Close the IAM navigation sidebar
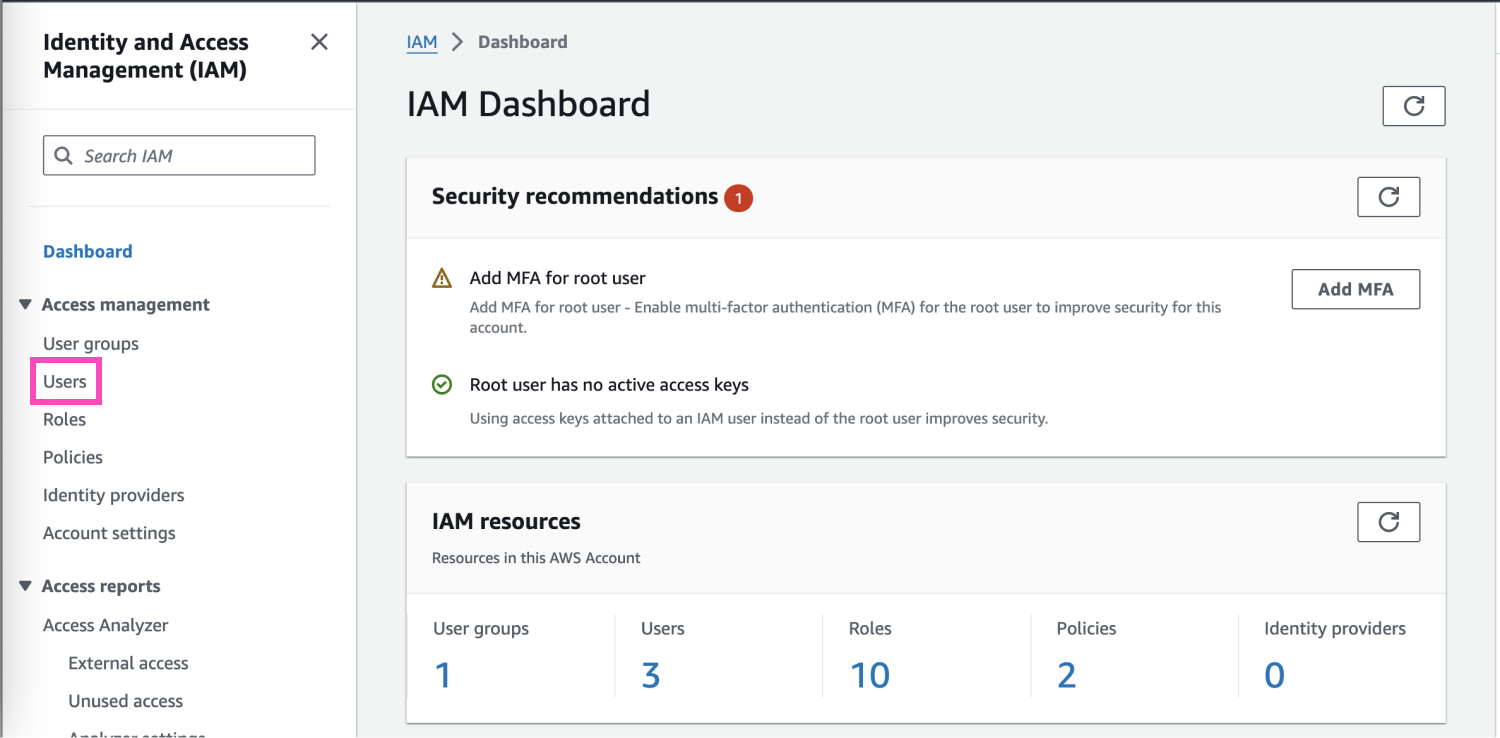The width and height of the screenshot is (1500, 738). pyautogui.click(x=319, y=42)
